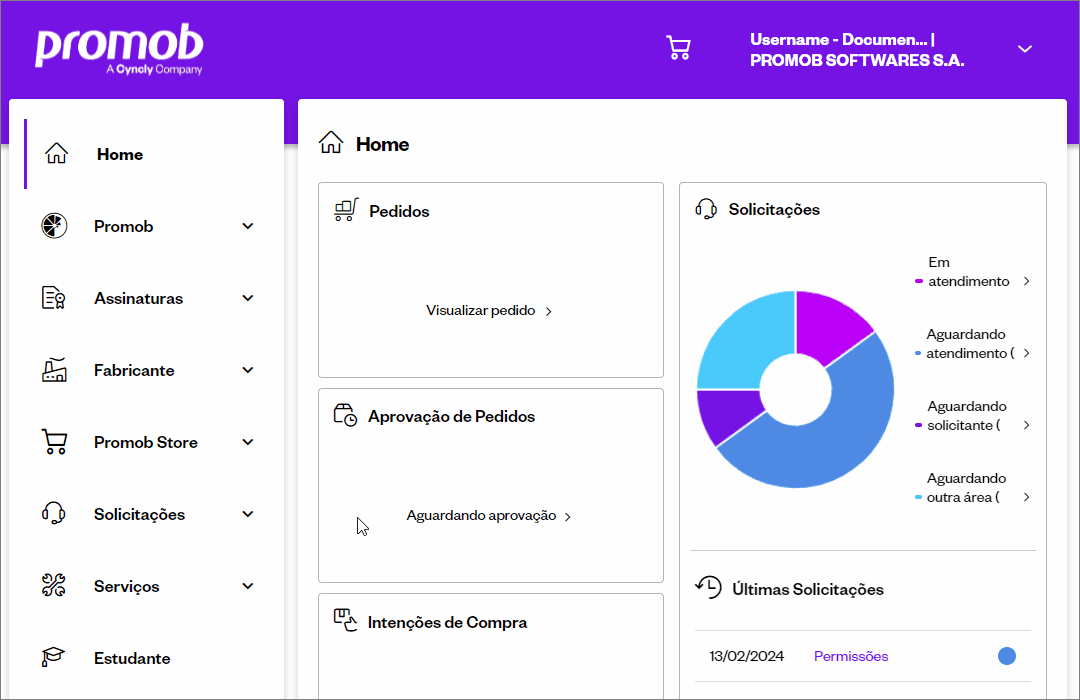Click the 13/02/2024 request date

click(747, 657)
